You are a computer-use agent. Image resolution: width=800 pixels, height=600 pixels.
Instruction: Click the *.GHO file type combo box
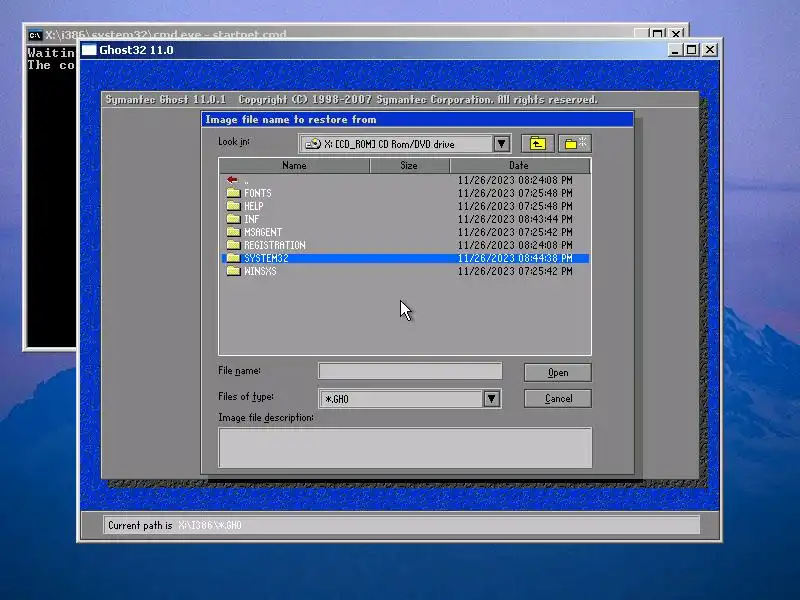(x=410, y=398)
